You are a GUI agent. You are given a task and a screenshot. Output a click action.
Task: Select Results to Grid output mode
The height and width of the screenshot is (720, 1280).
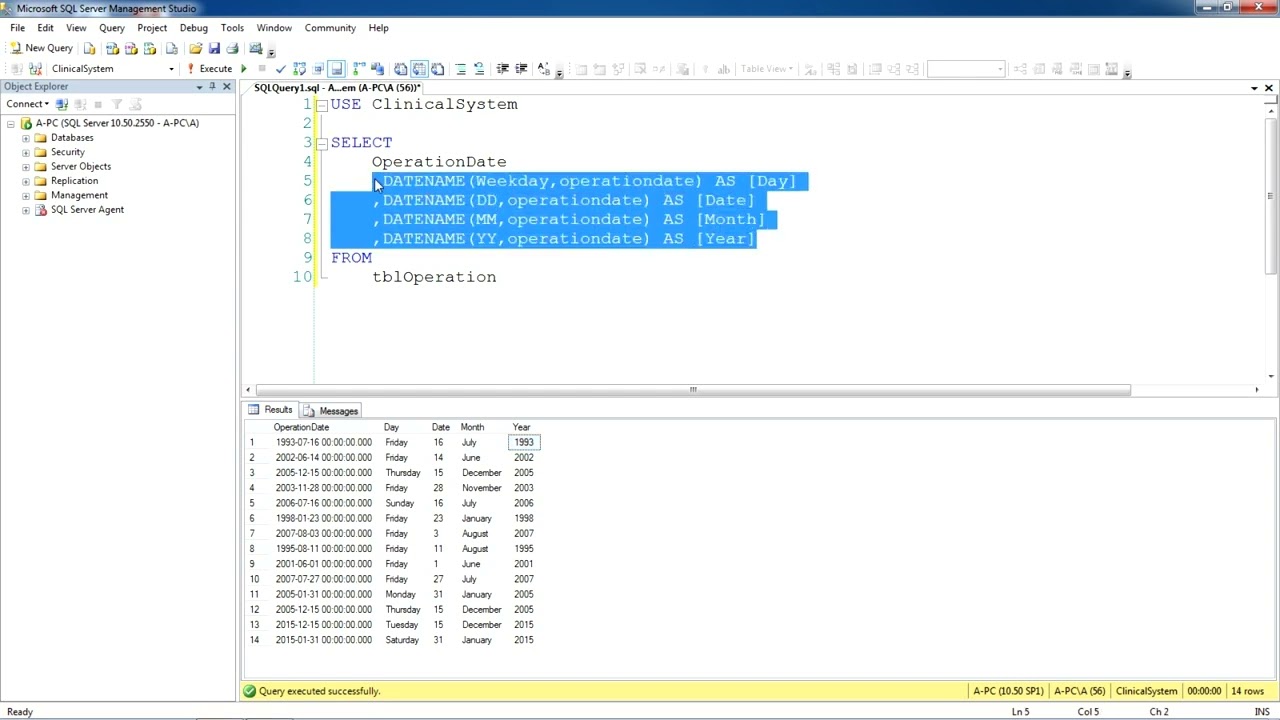pos(419,69)
